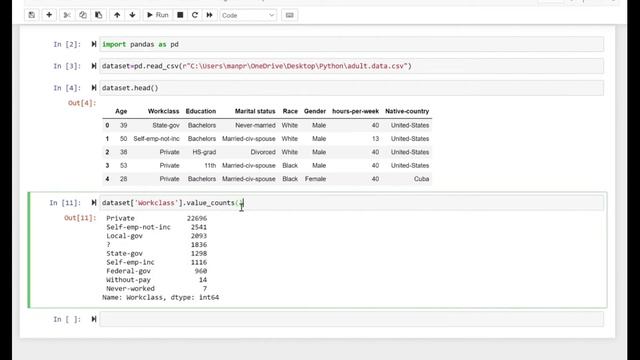Click the Self-emp-not-inc cell in row 1
The width and height of the screenshot is (640, 360).
156,139
